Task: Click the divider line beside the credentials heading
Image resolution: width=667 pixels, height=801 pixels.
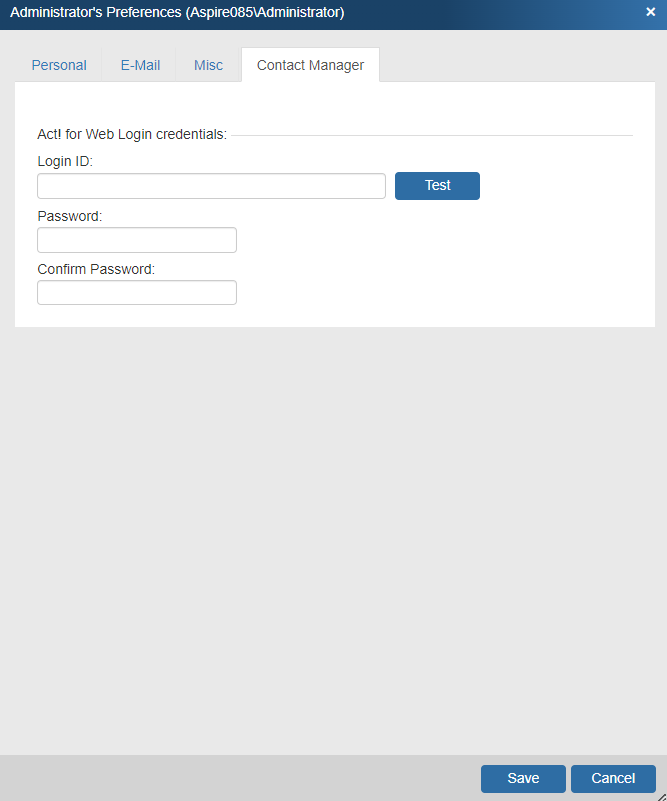Action: (x=430, y=135)
